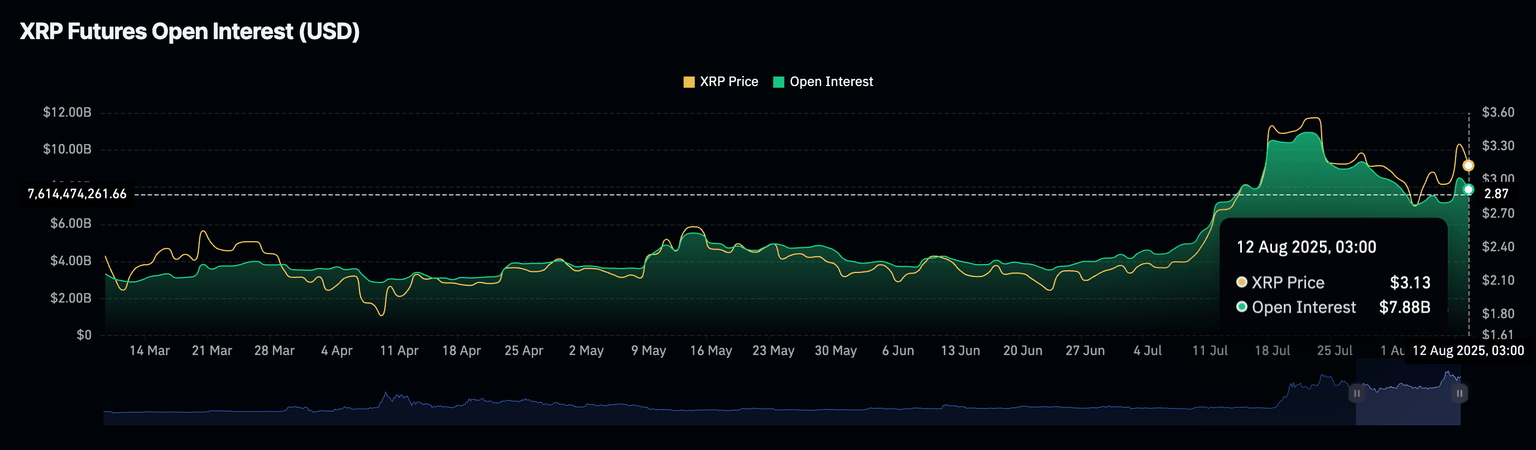This screenshot has width=1536, height=450.
Task: Click the yellow XRP price data point marker
Action: [x=1468, y=165]
